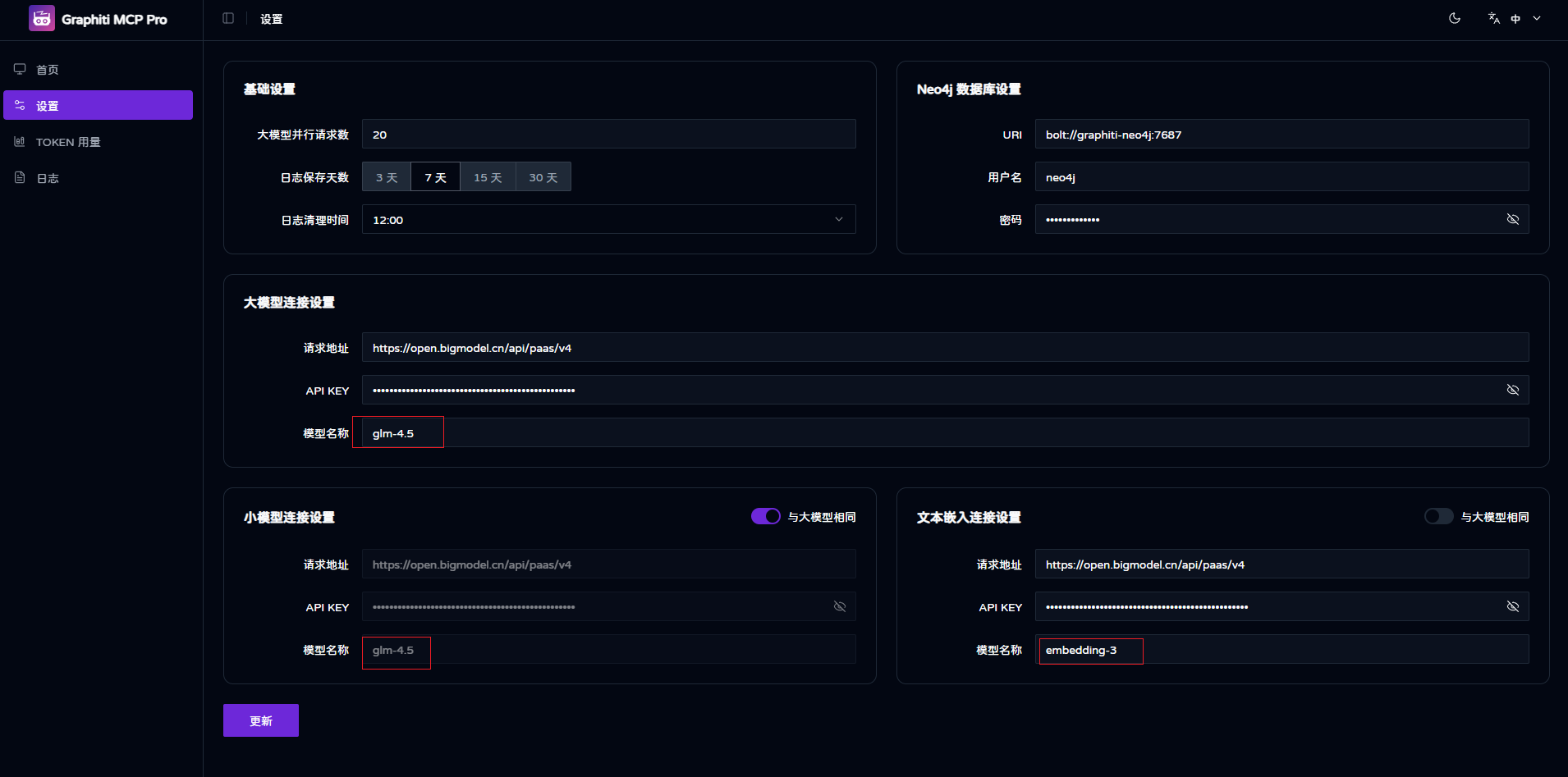Click the 文本嵌入连接设置 heading
Screen dimensions: 1568x777
[969, 517]
